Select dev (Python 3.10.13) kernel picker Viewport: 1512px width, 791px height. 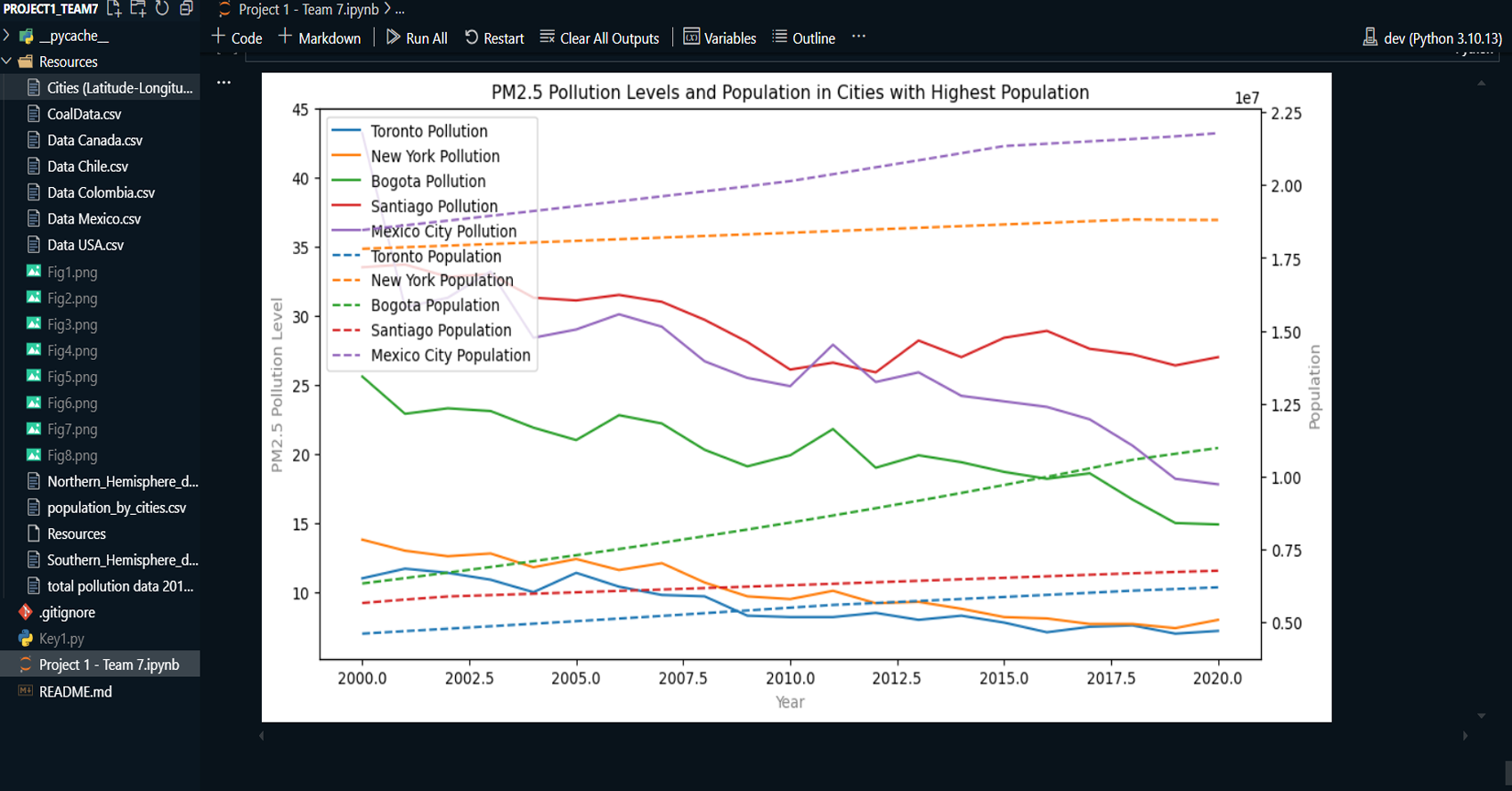(x=1432, y=38)
